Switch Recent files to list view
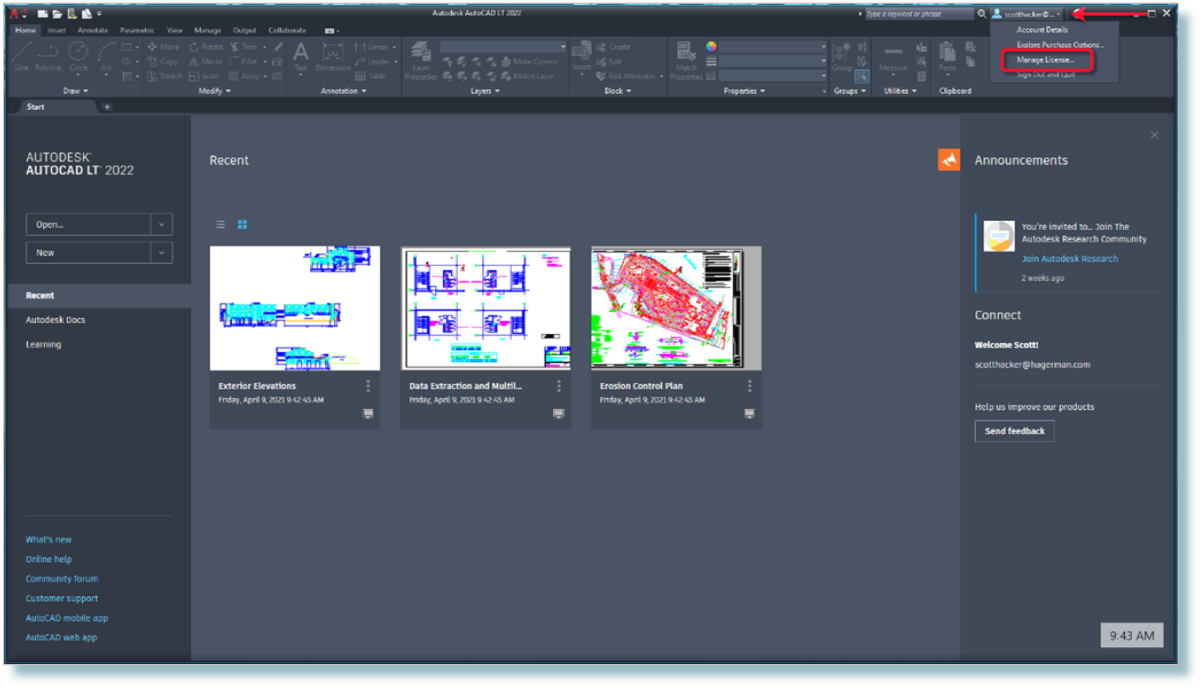The width and height of the screenshot is (1203, 690). (x=220, y=224)
